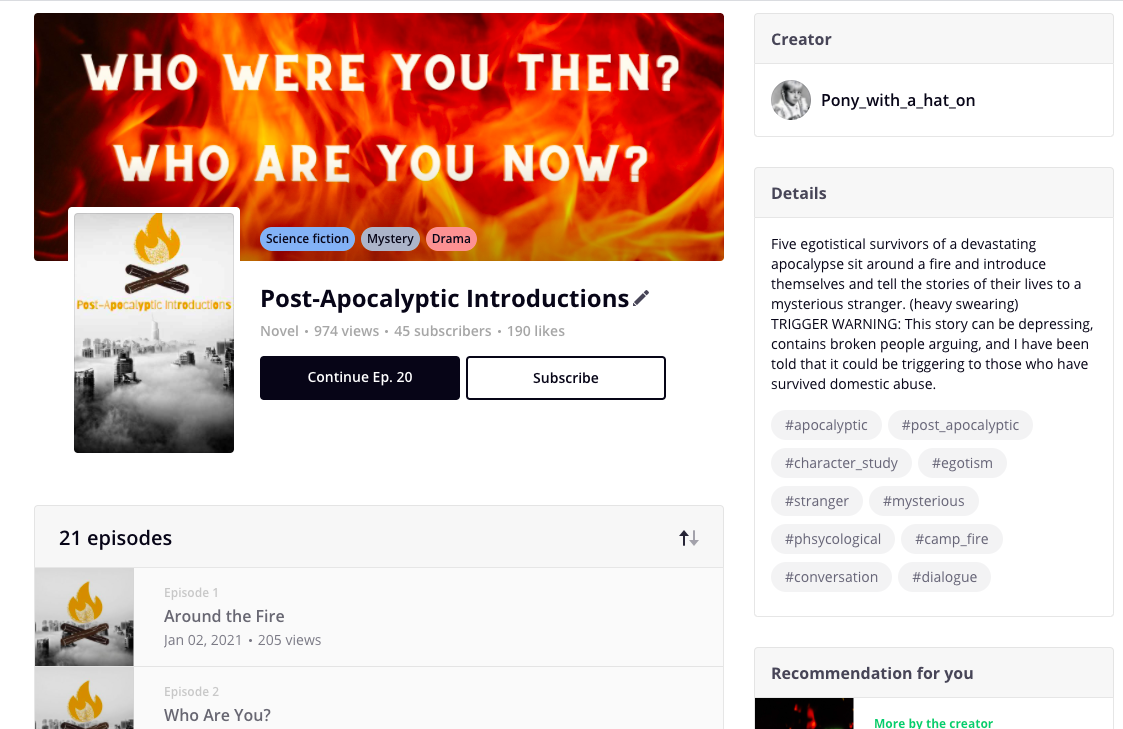1123x729 pixels.
Task: Browse the #post_apocalyptic hashtag
Action: [x=960, y=425]
